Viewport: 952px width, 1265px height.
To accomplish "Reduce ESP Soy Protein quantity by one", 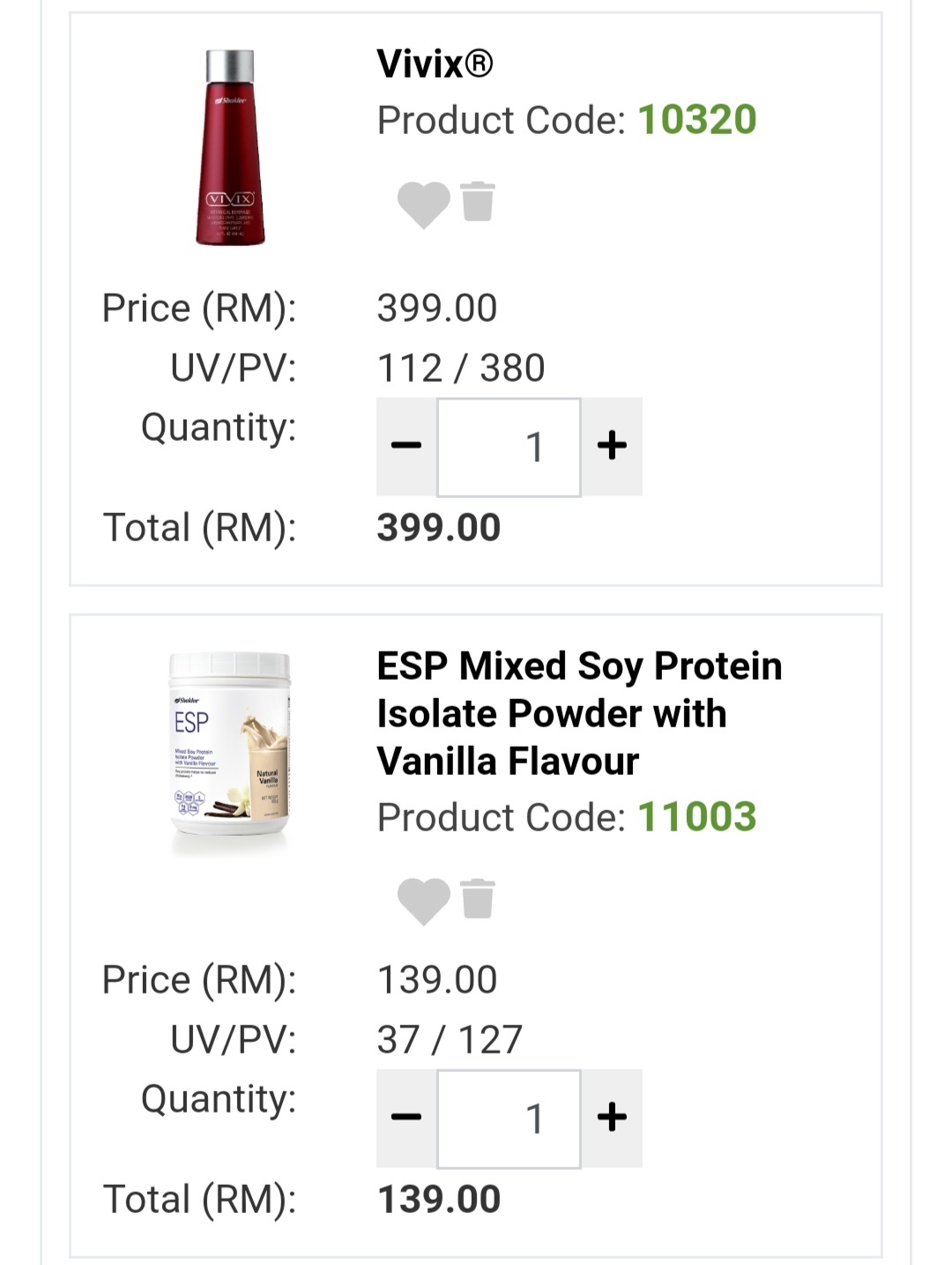I will point(406,1118).
